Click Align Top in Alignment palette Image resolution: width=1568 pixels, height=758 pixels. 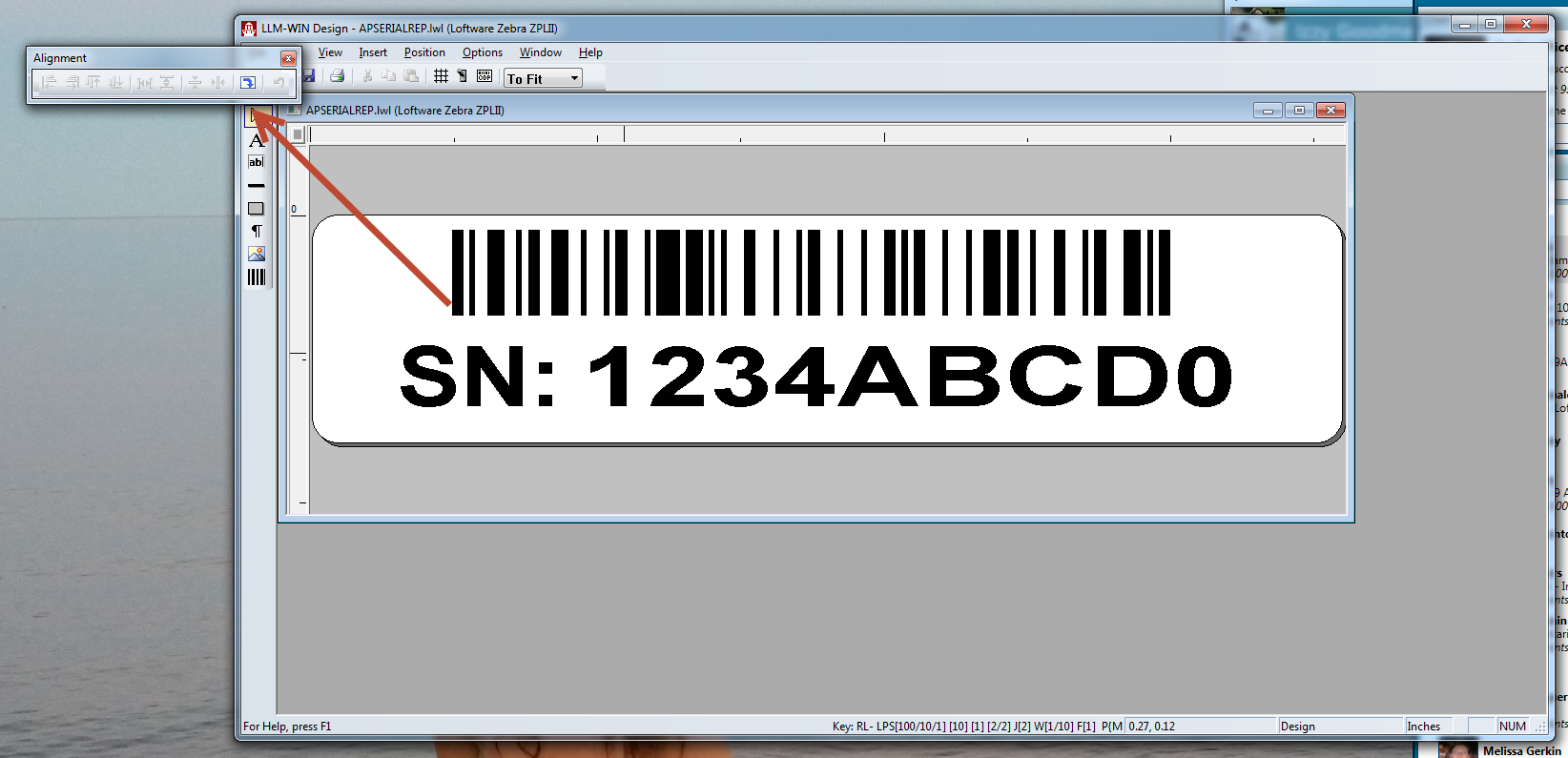(x=93, y=83)
